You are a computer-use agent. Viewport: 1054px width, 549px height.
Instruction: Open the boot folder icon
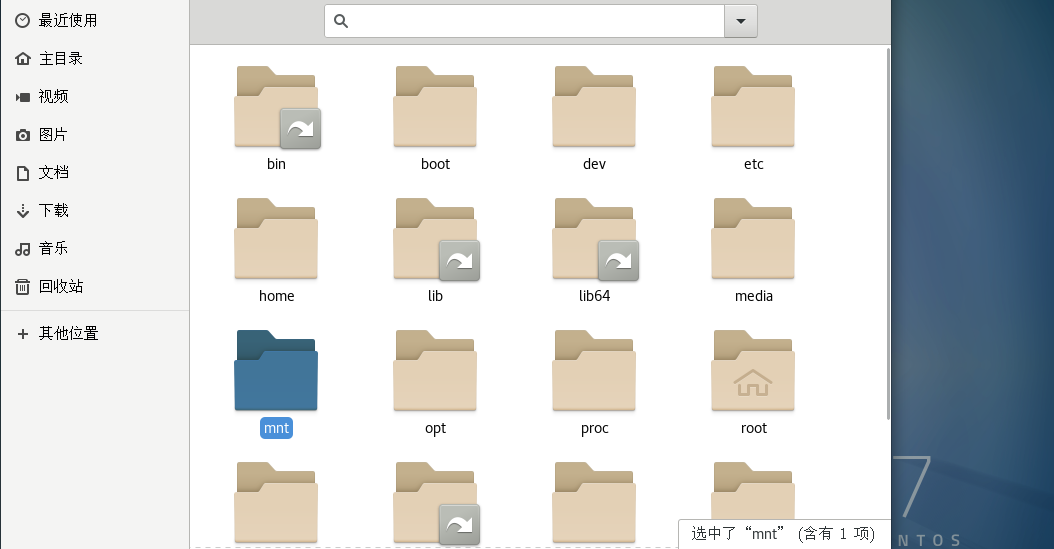(x=435, y=107)
